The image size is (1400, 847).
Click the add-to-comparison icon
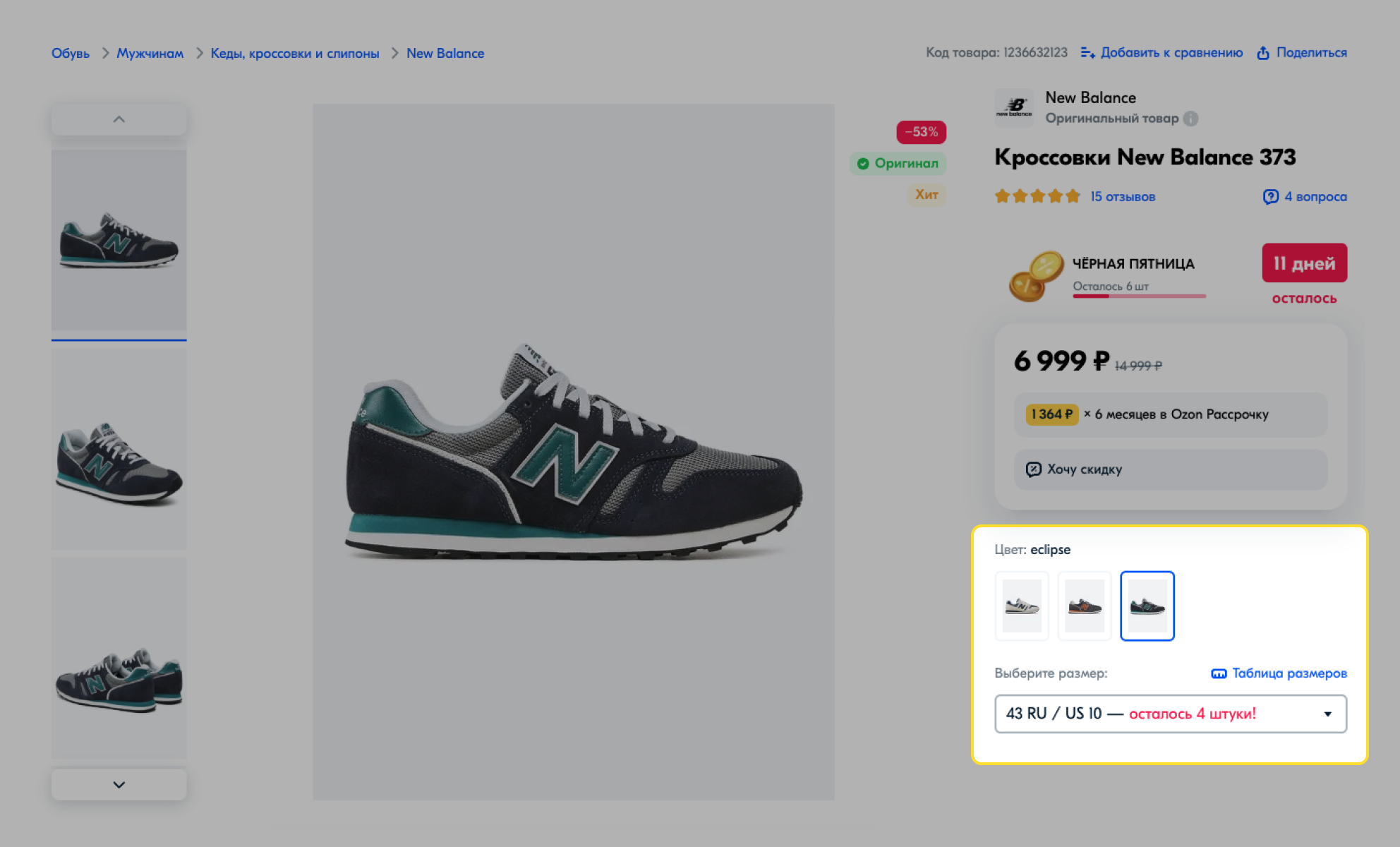coord(1087,53)
